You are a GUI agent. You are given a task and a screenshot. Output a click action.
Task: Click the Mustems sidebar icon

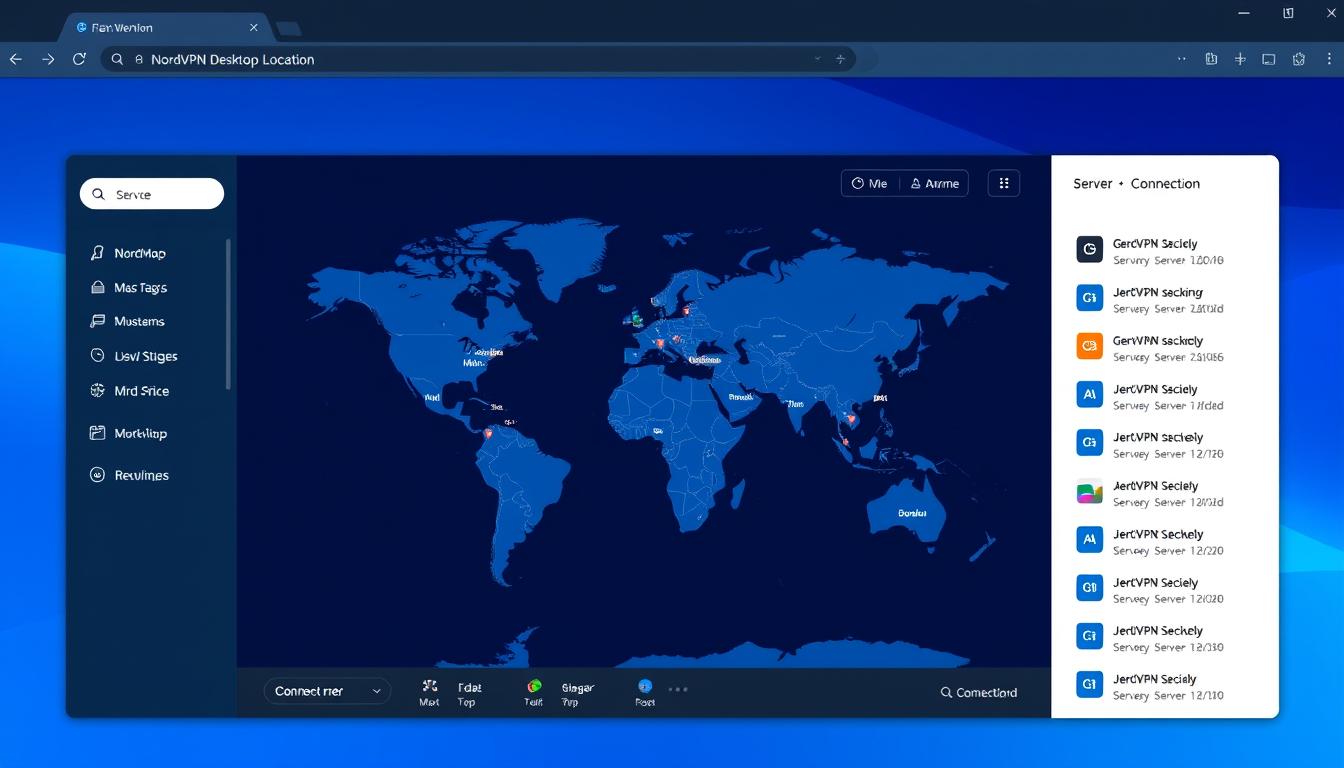click(x=97, y=321)
